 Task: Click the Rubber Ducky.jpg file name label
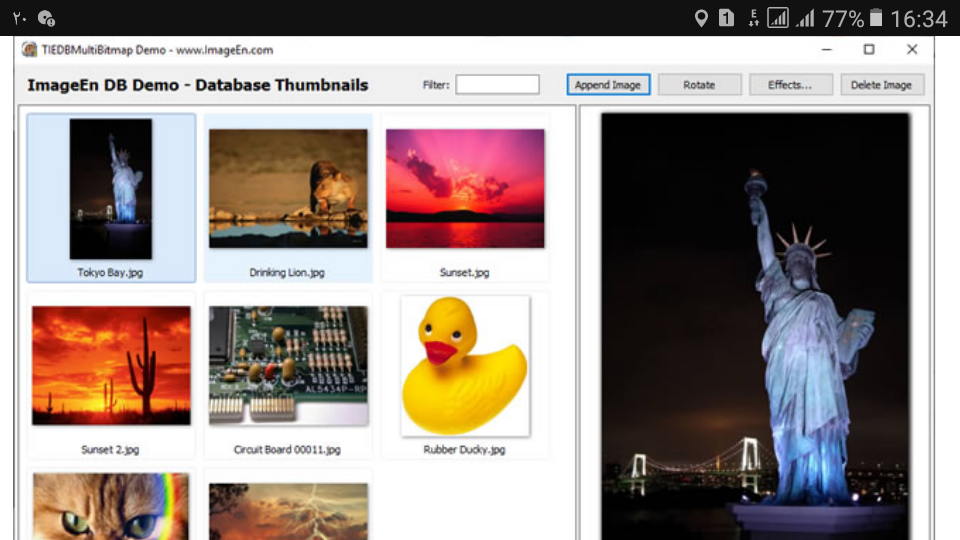coord(464,449)
